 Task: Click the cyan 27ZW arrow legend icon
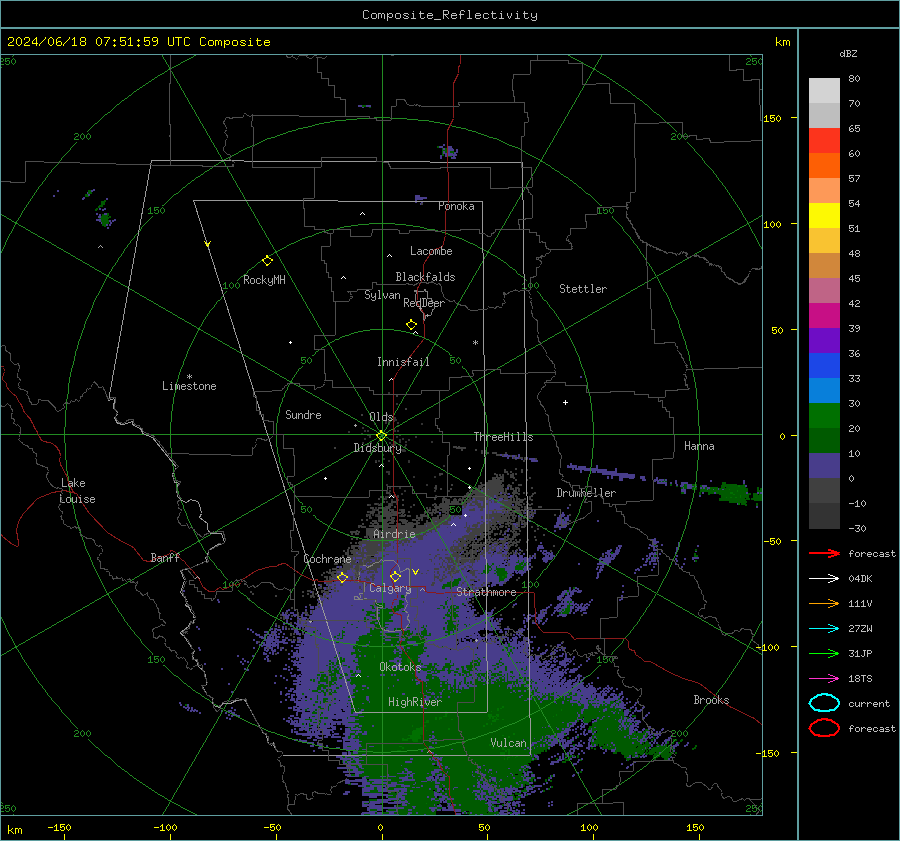coord(824,629)
